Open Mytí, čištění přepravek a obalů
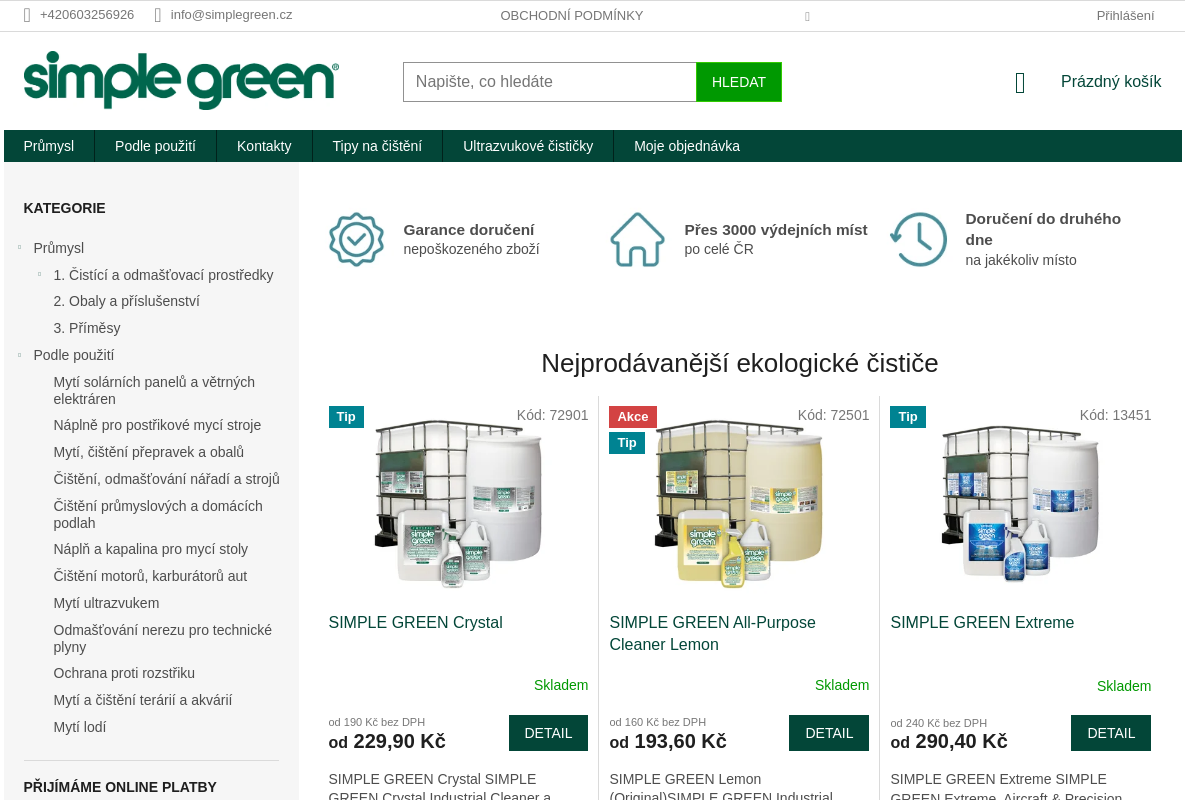The width and height of the screenshot is (1200, 800). point(149,452)
